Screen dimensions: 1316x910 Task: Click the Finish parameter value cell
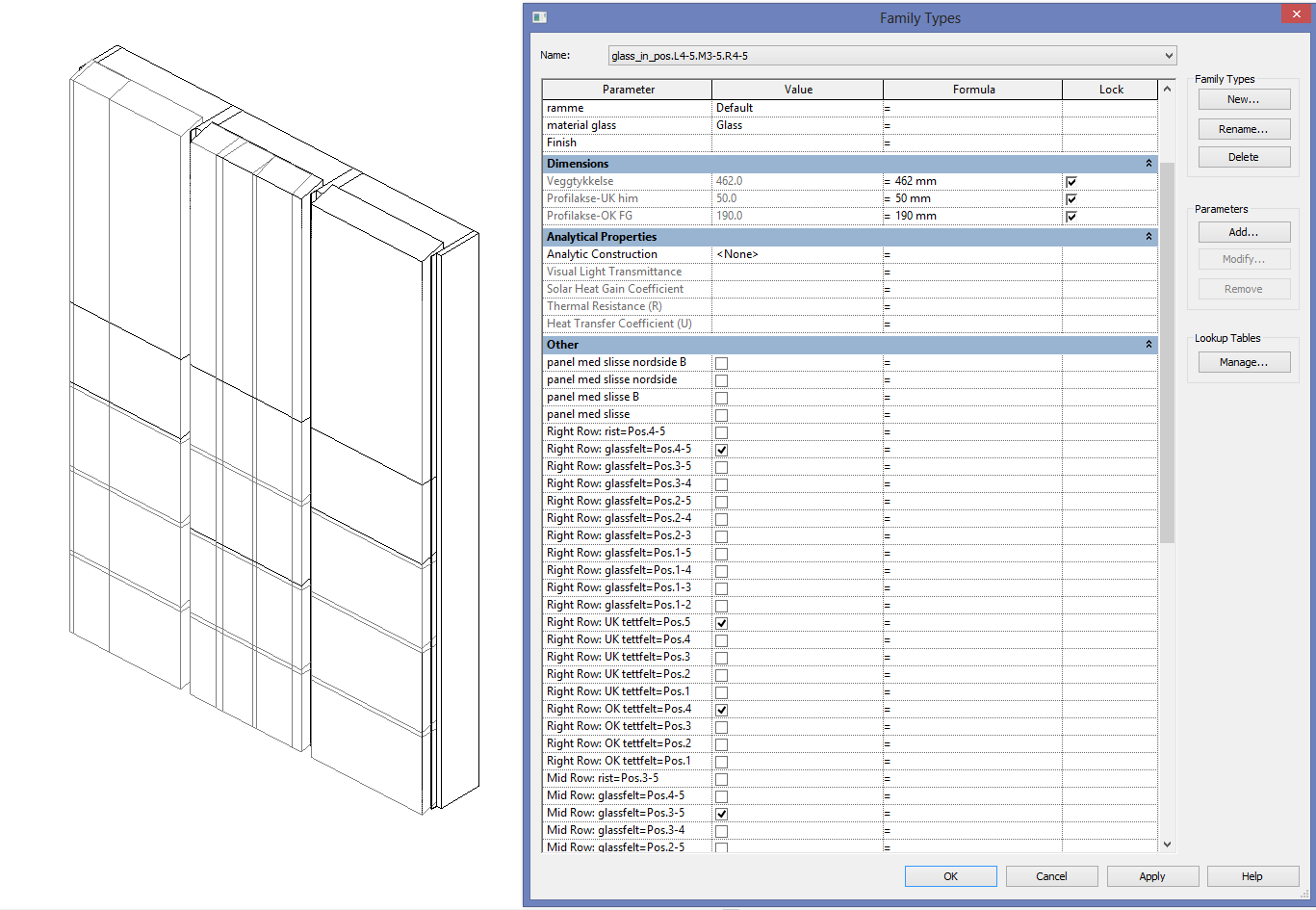point(797,143)
